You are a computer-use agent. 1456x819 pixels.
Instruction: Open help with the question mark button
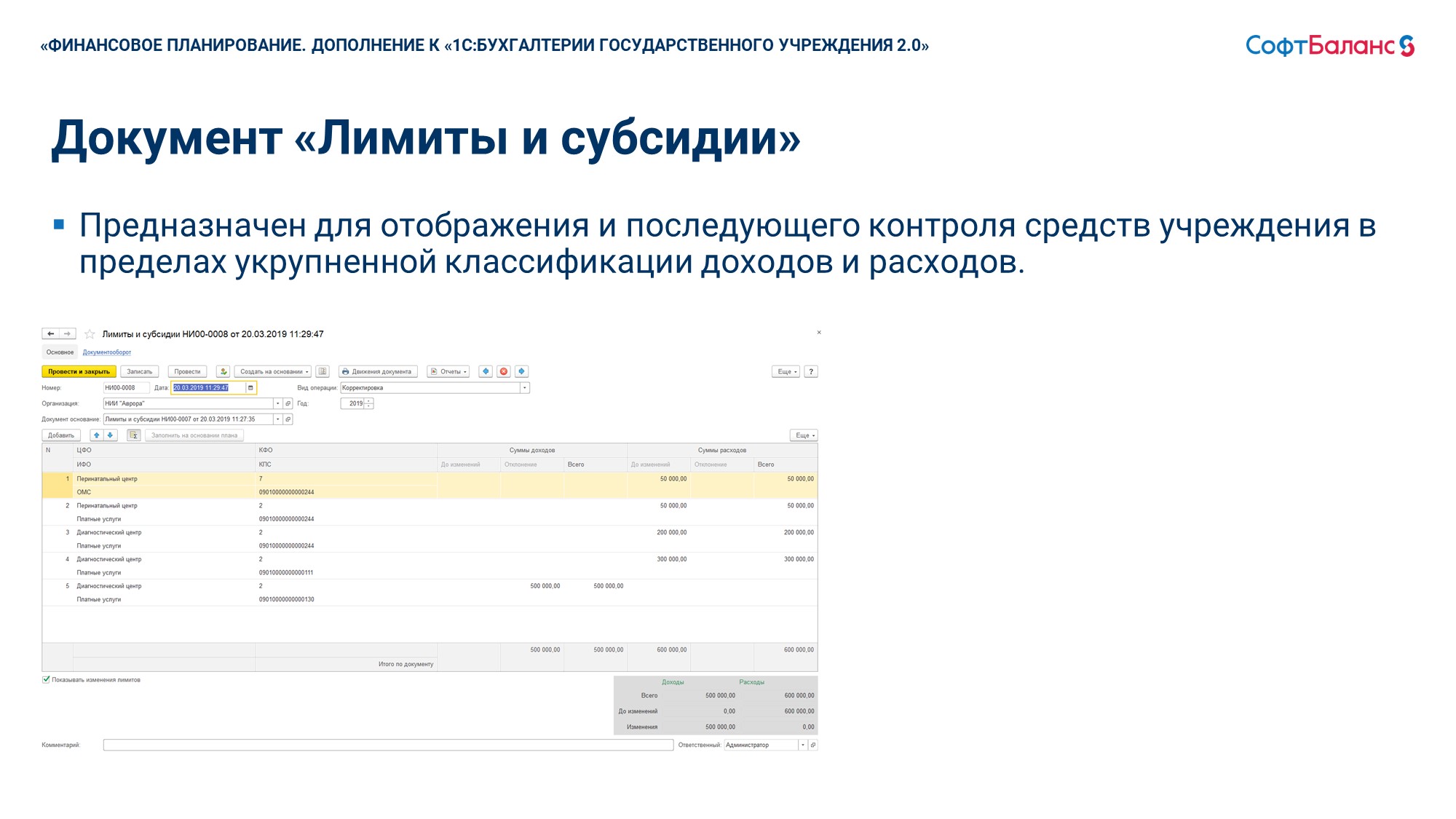pos(811,371)
